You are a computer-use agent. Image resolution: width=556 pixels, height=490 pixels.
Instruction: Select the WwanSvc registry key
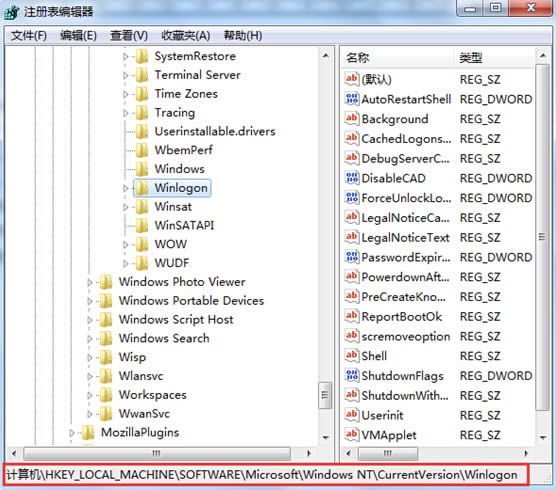click(x=144, y=413)
